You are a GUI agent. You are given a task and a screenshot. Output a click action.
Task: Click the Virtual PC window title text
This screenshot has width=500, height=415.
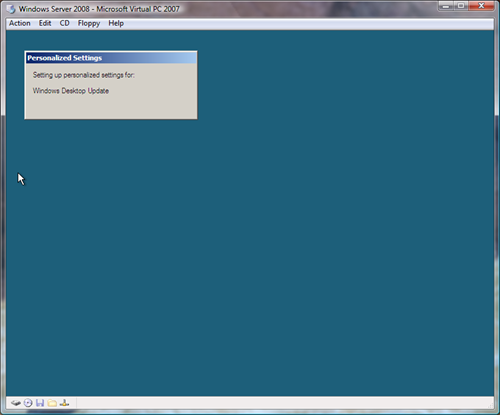click(99, 9)
